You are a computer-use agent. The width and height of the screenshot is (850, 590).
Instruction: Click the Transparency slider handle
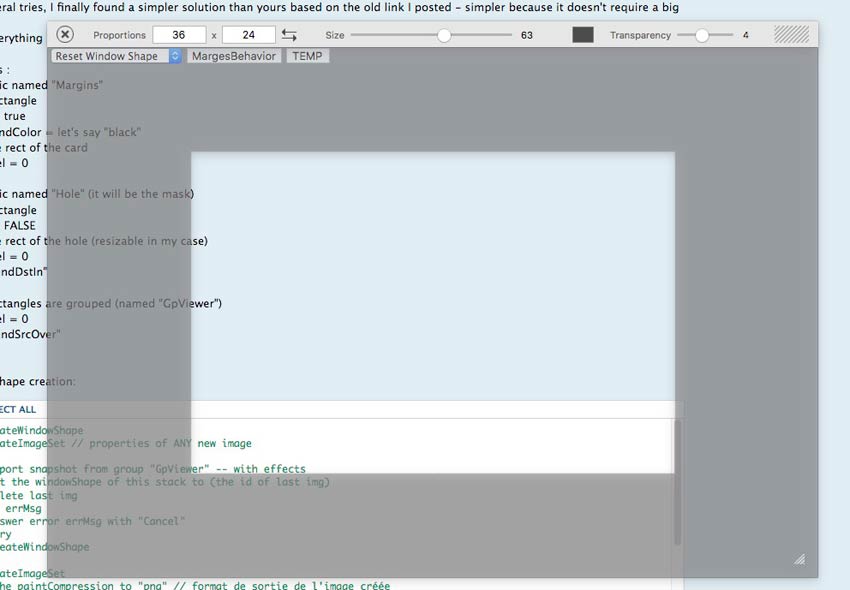coord(702,35)
